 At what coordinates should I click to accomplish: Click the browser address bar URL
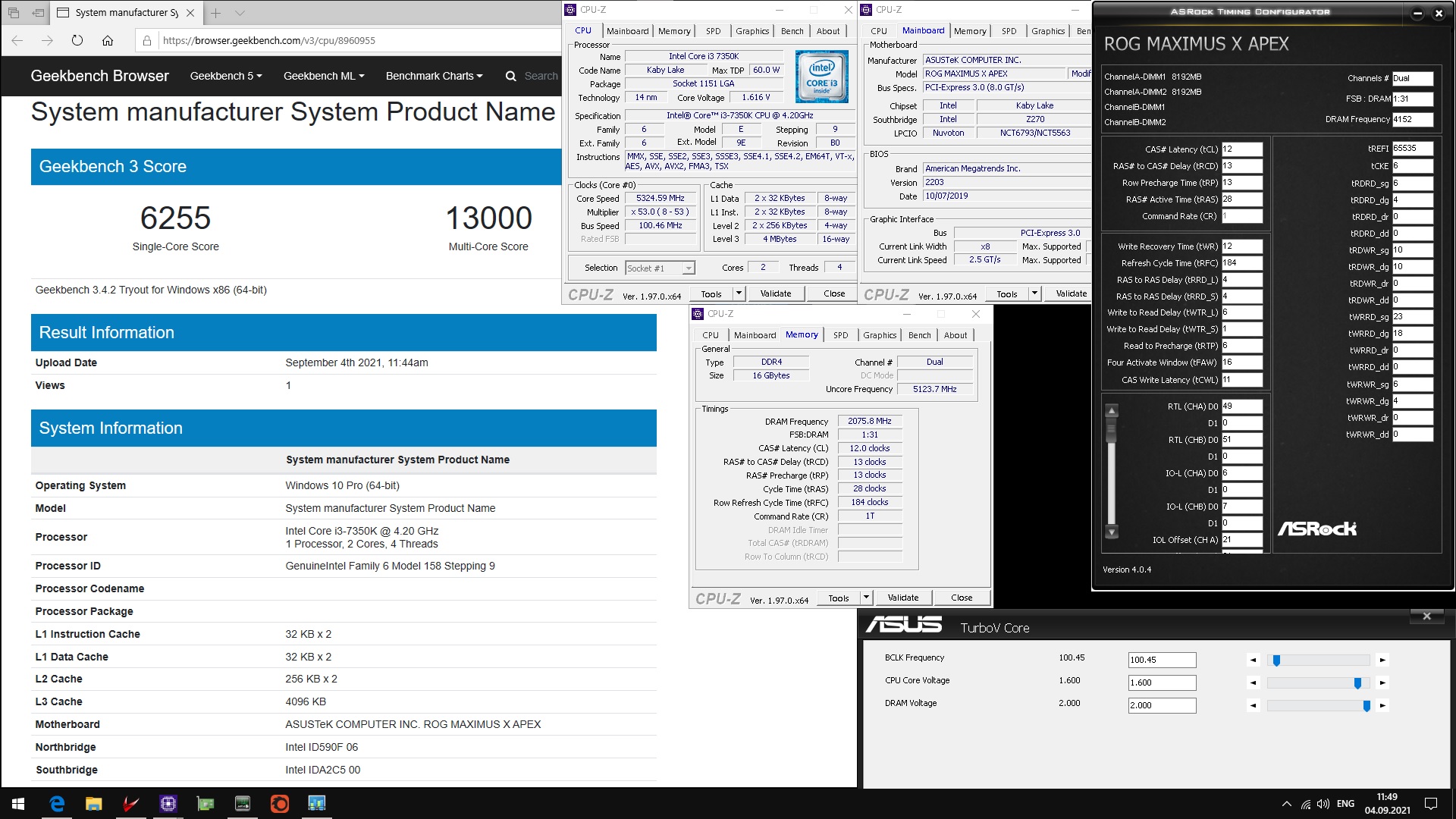click(x=269, y=41)
